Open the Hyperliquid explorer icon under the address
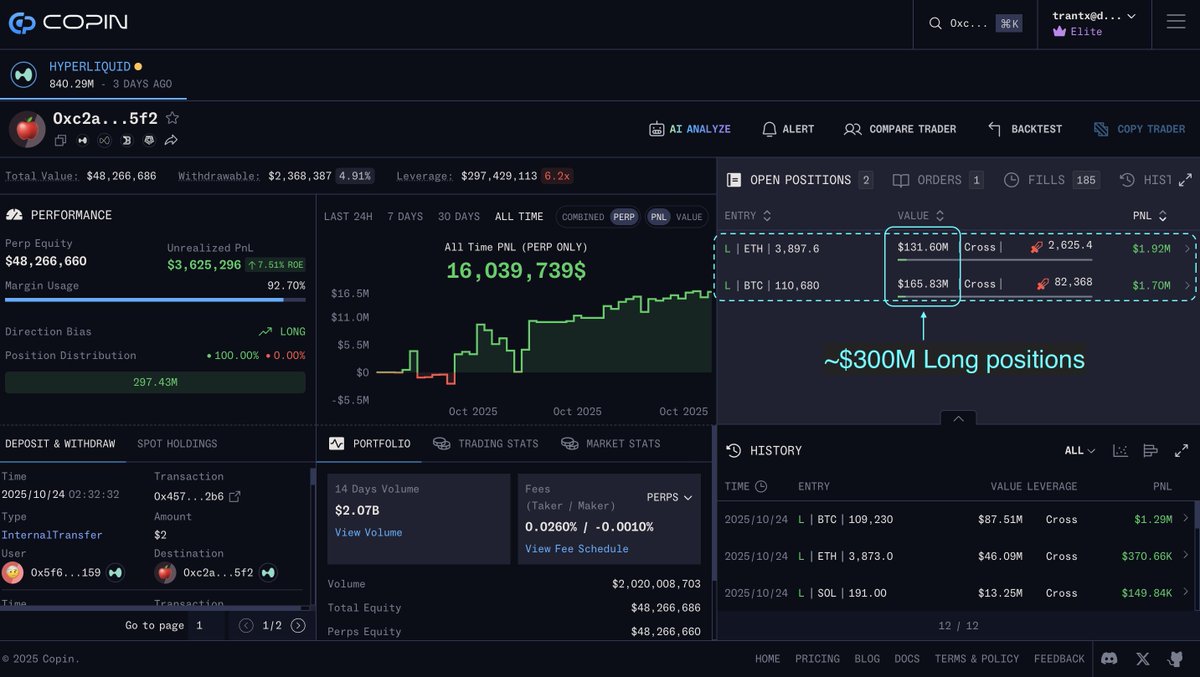Screen dimensions: 1200x677 click(82, 141)
